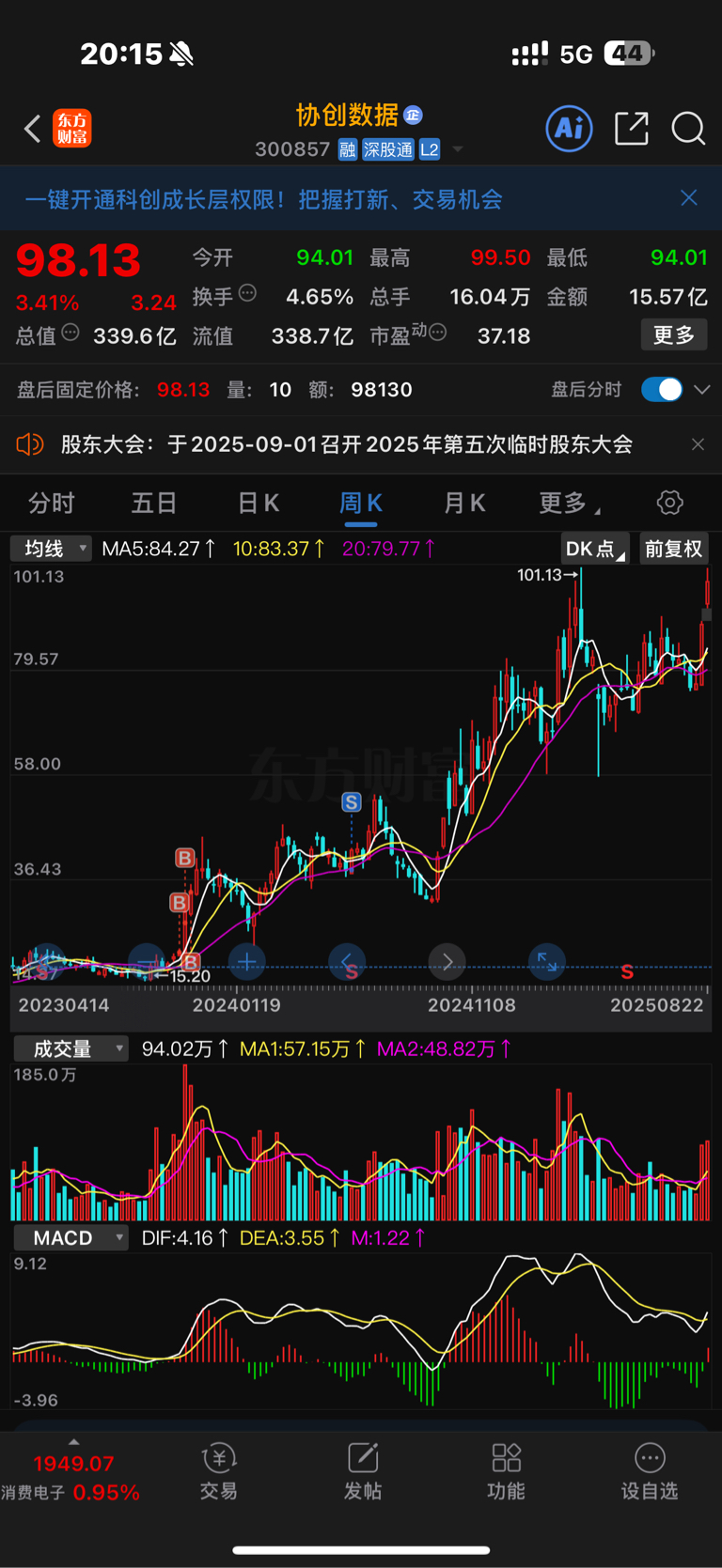
Task: Tap the topmost B buy marker
Action: (x=185, y=858)
